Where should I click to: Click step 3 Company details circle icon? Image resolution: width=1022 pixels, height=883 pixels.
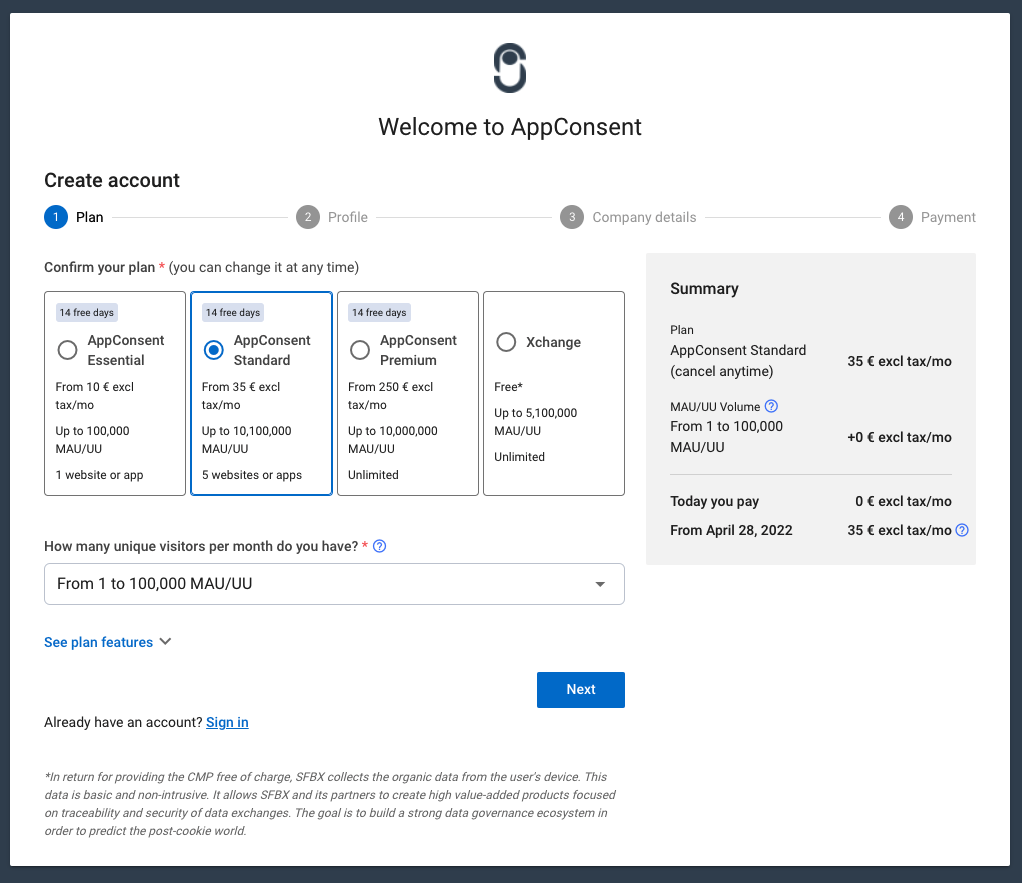click(x=571, y=217)
